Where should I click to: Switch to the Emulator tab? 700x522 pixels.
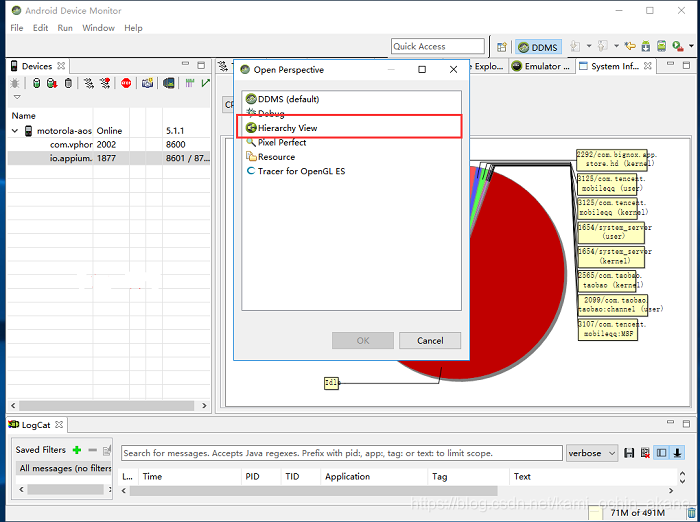click(x=541, y=66)
